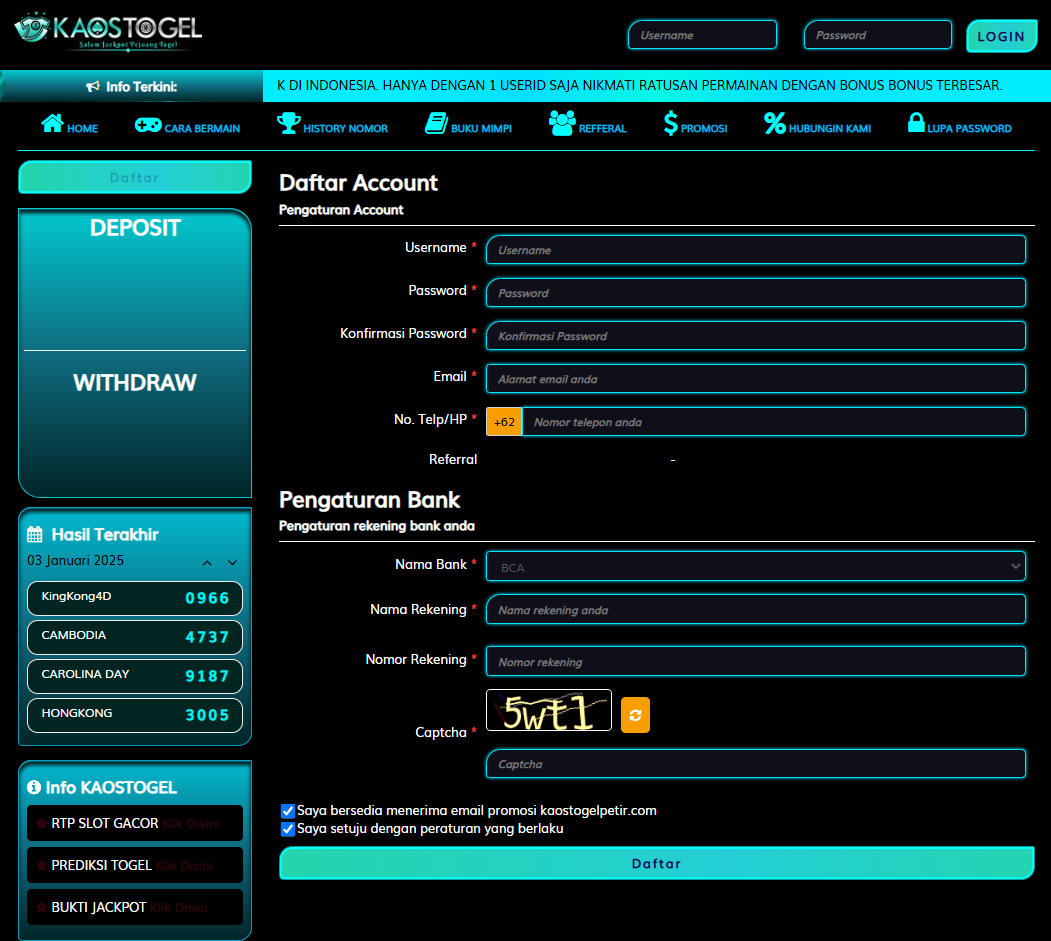
Task: Click the date 03 Januari 2025
Action: coord(75,561)
